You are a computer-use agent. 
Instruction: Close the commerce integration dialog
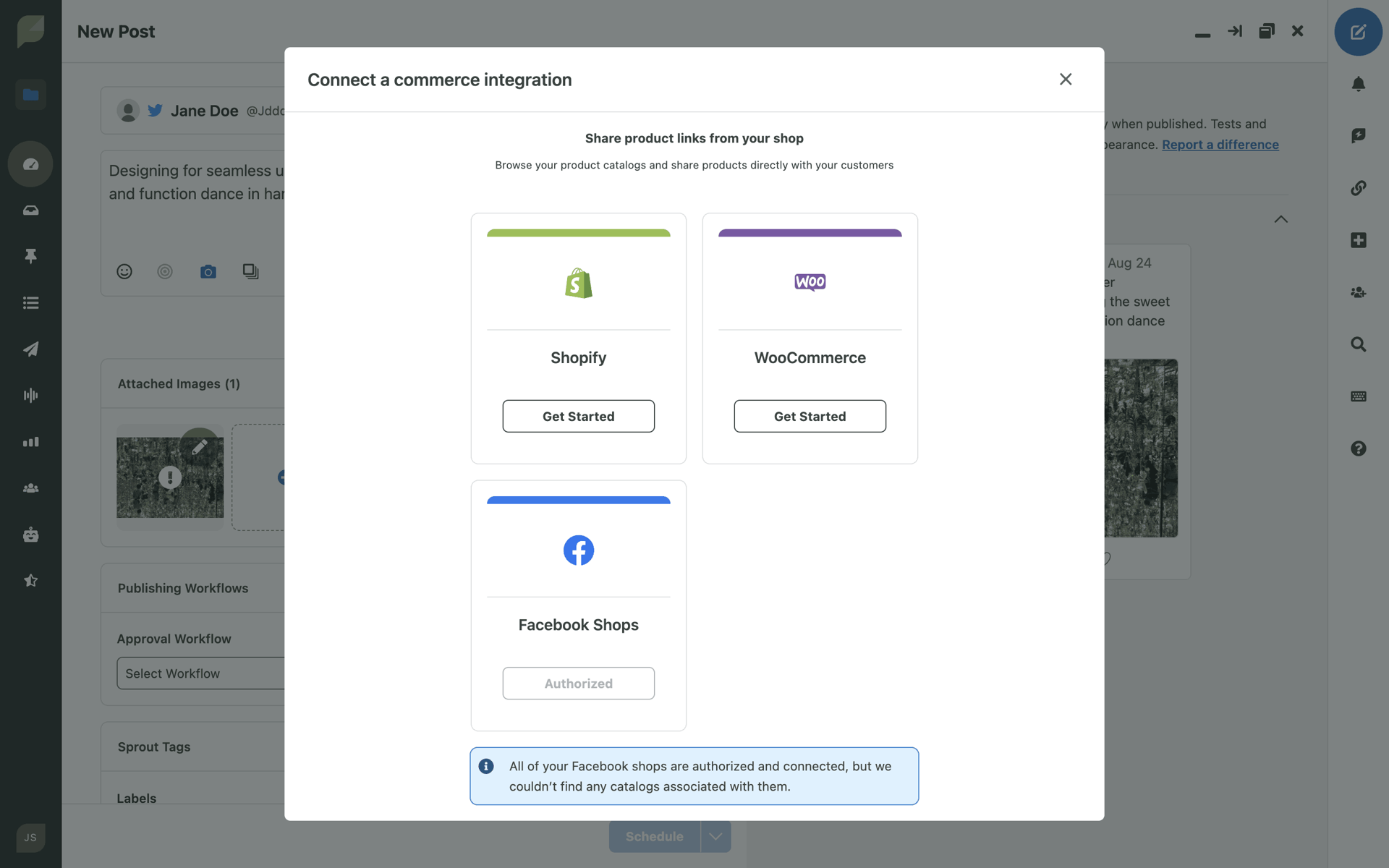point(1066,80)
